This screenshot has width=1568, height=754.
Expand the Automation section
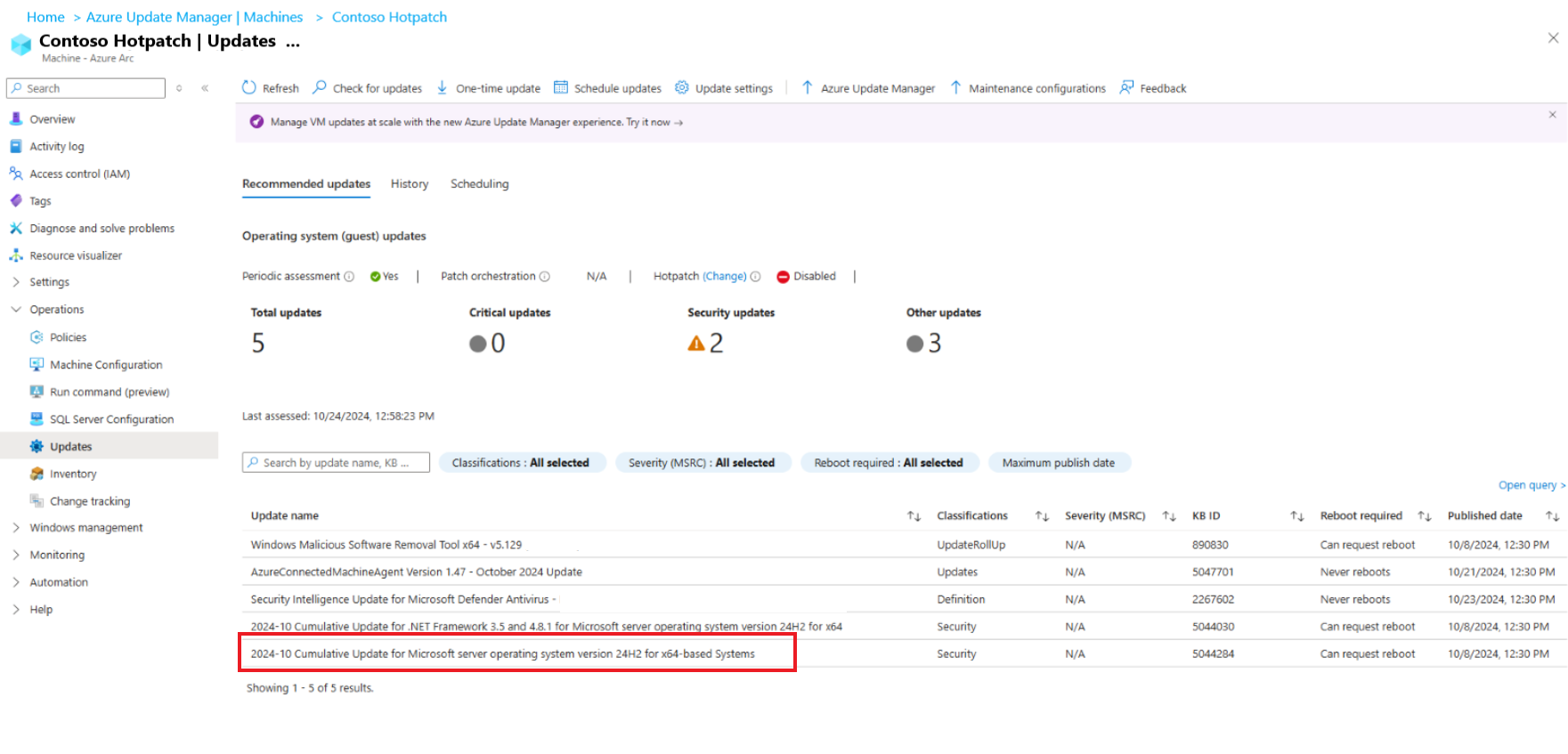(16, 582)
